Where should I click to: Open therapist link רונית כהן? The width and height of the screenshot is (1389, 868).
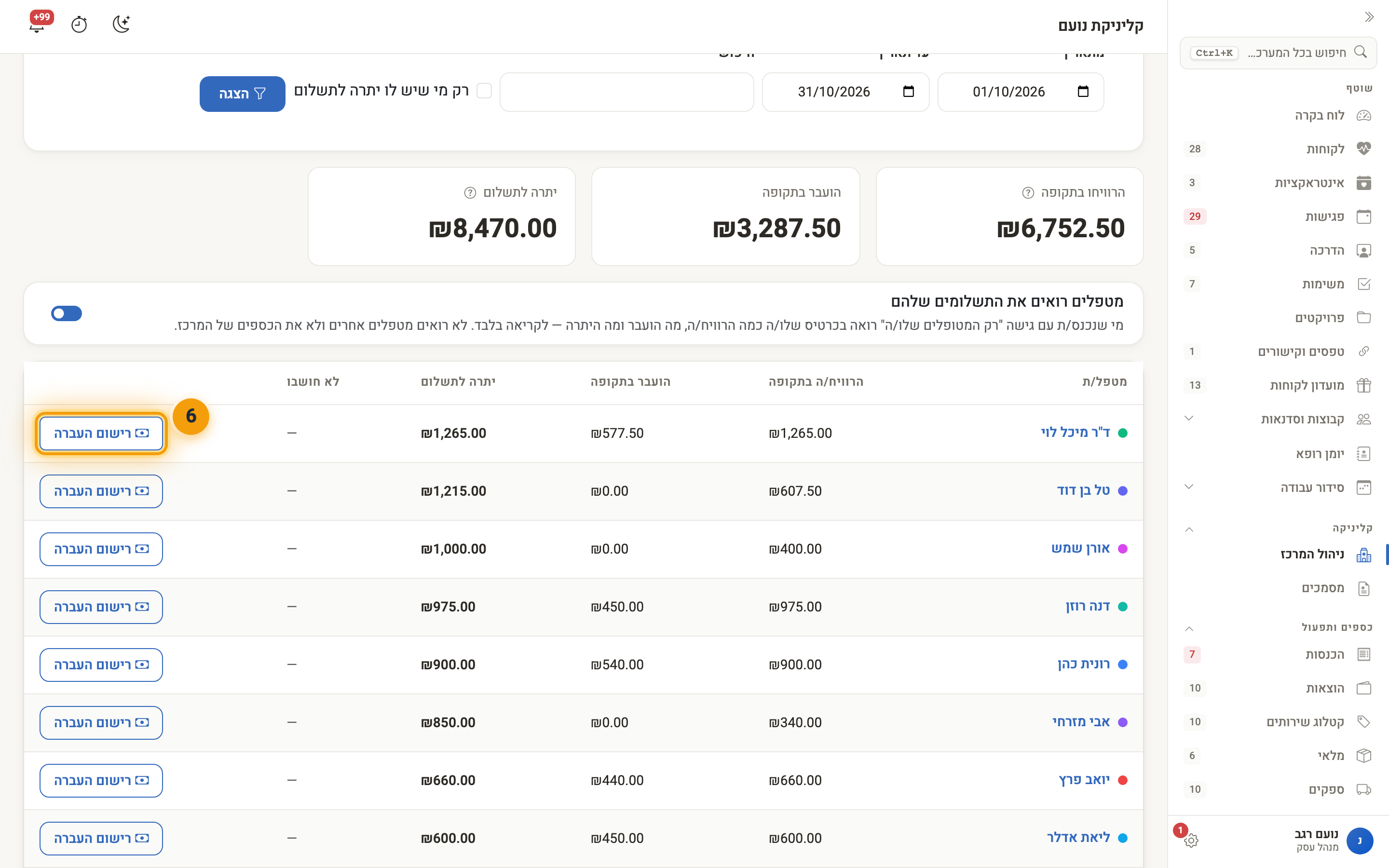[1084, 664]
